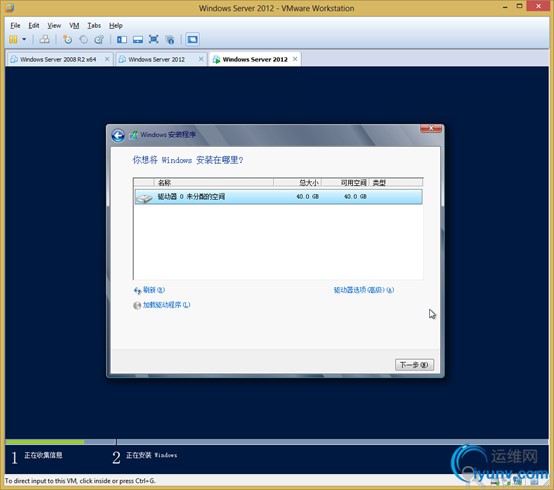This screenshot has height=490, width=554.
Task: Click the Revert to snapshot icon
Action: click(83, 39)
